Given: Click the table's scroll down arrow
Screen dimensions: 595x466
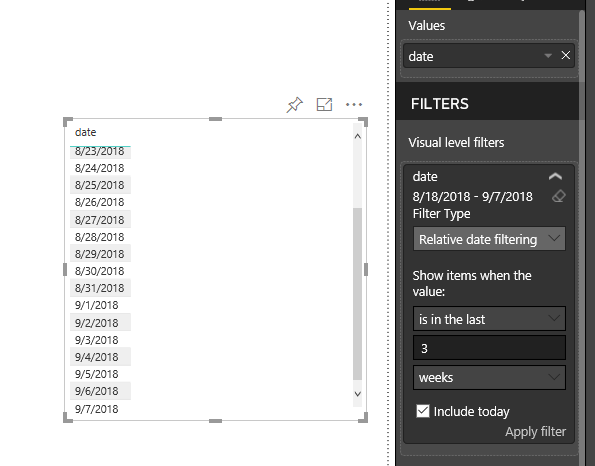Looking at the screenshot, I should tap(357, 394).
